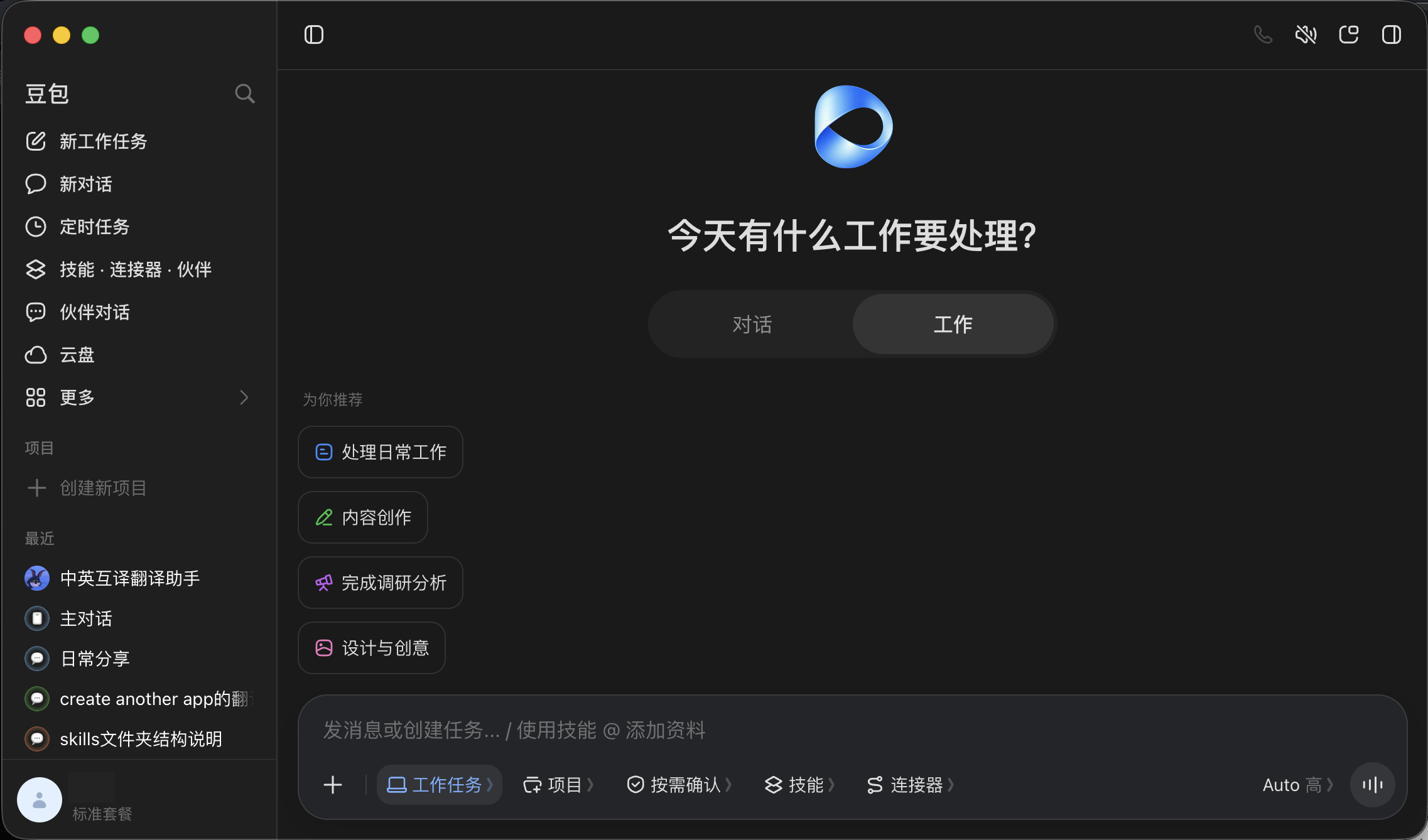This screenshot has height=840, width=1428.
Task: Toggle the muted speaker icon
Action: (x=1306, y=35)
